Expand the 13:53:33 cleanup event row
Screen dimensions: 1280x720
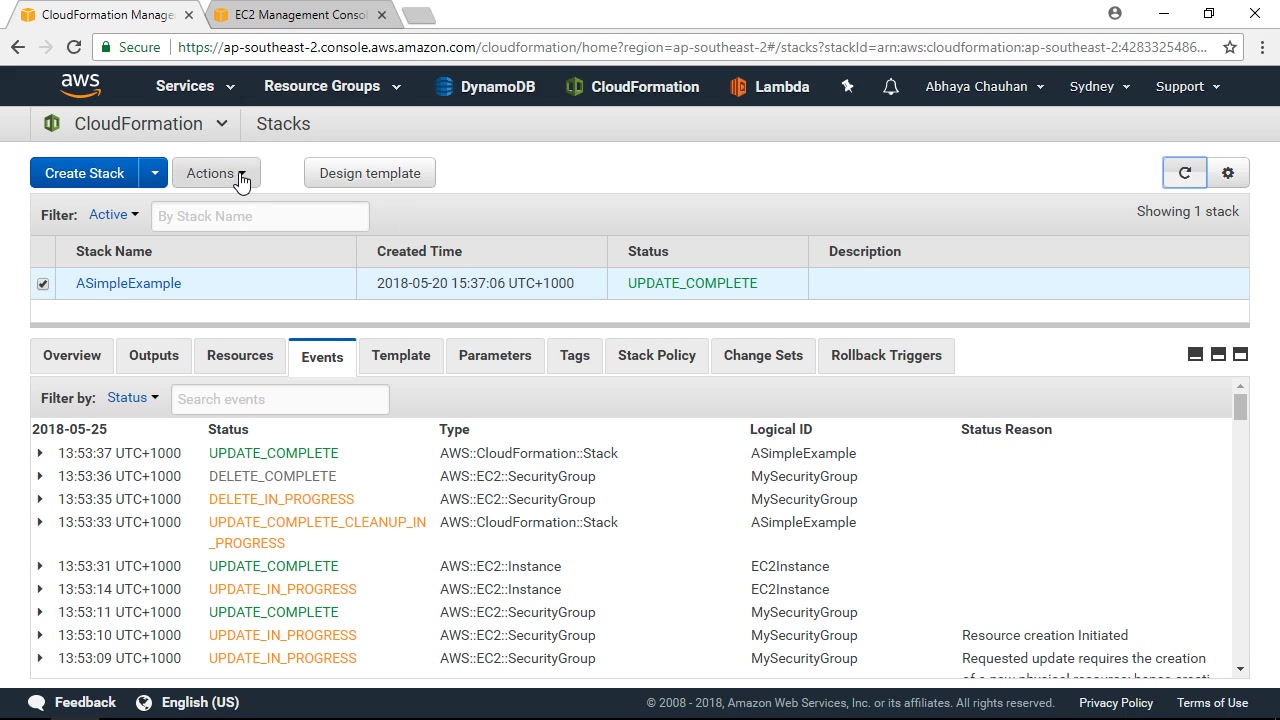40,522
